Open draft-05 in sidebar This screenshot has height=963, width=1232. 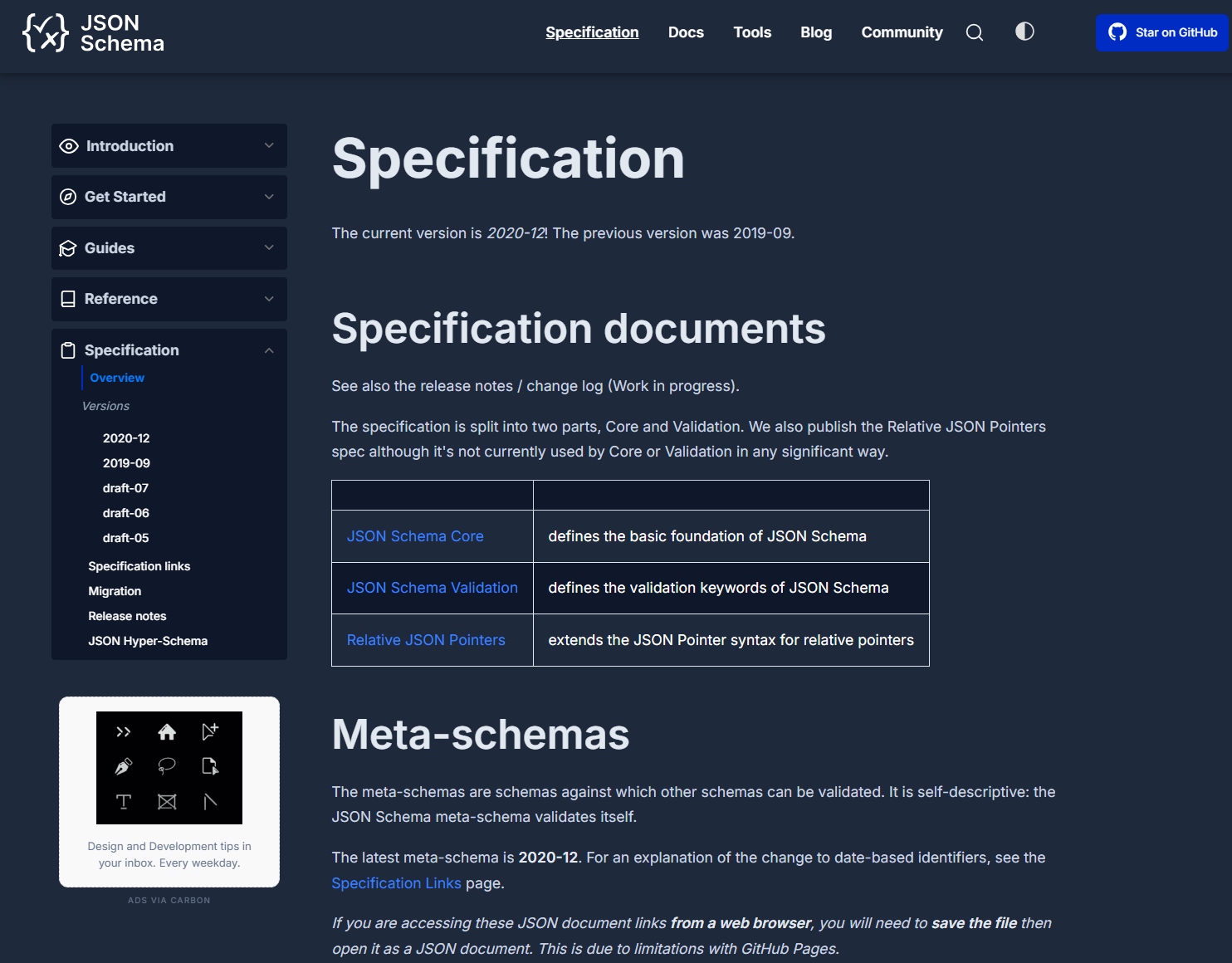coord(125,538)
